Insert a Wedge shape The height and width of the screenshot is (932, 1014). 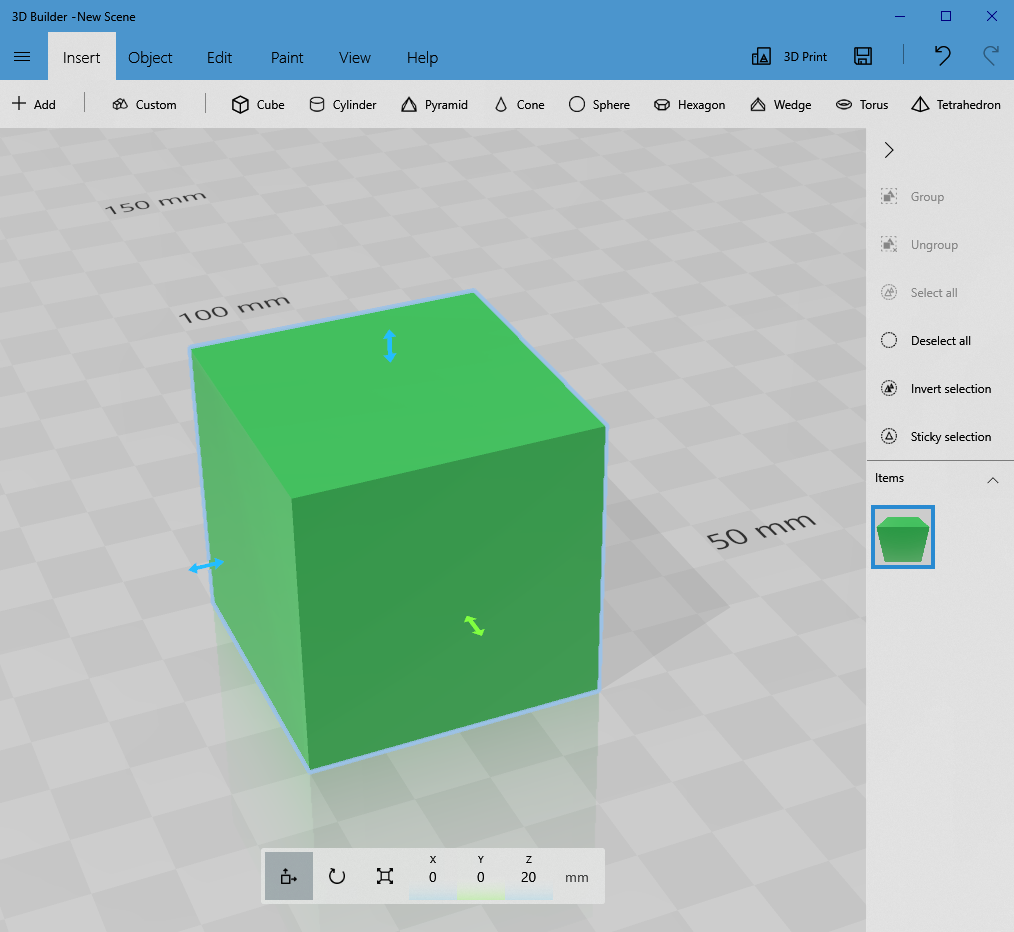click(780, 104)
